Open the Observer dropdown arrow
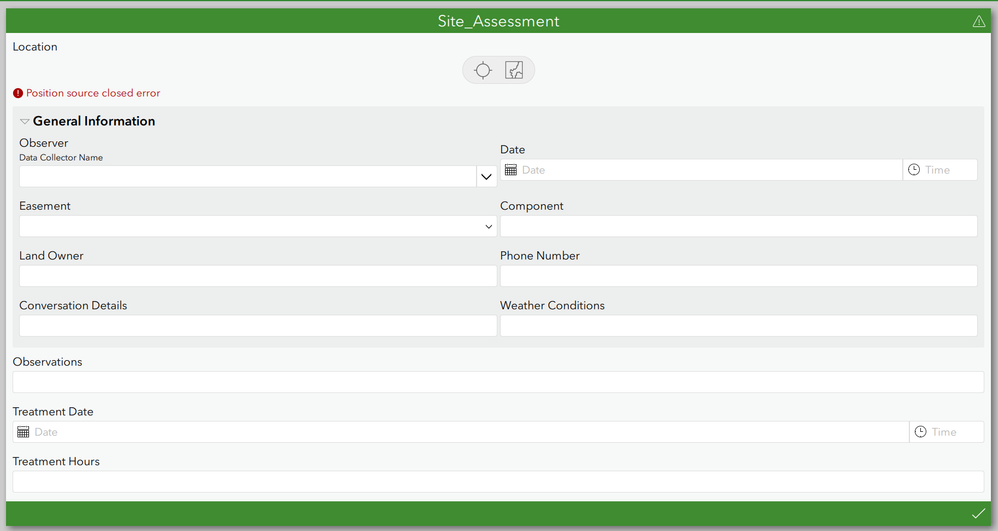998x531 pixels. 486,176
